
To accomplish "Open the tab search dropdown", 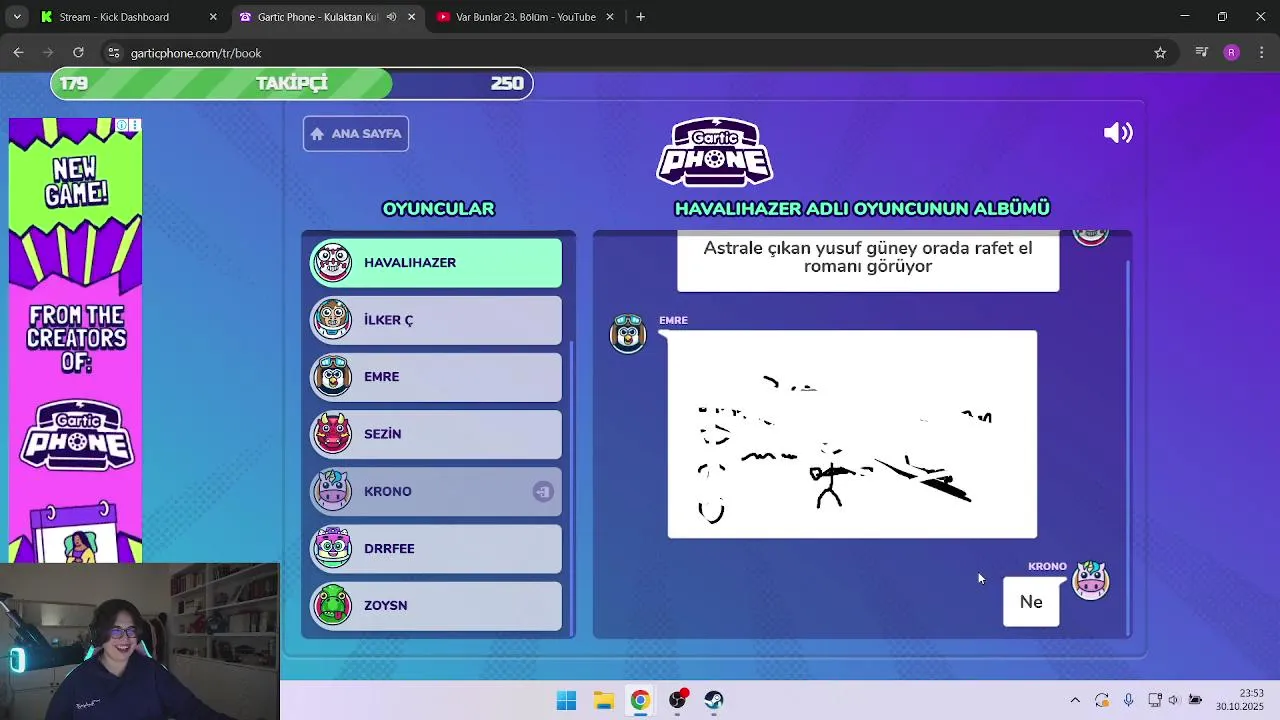I will [17, 17].
